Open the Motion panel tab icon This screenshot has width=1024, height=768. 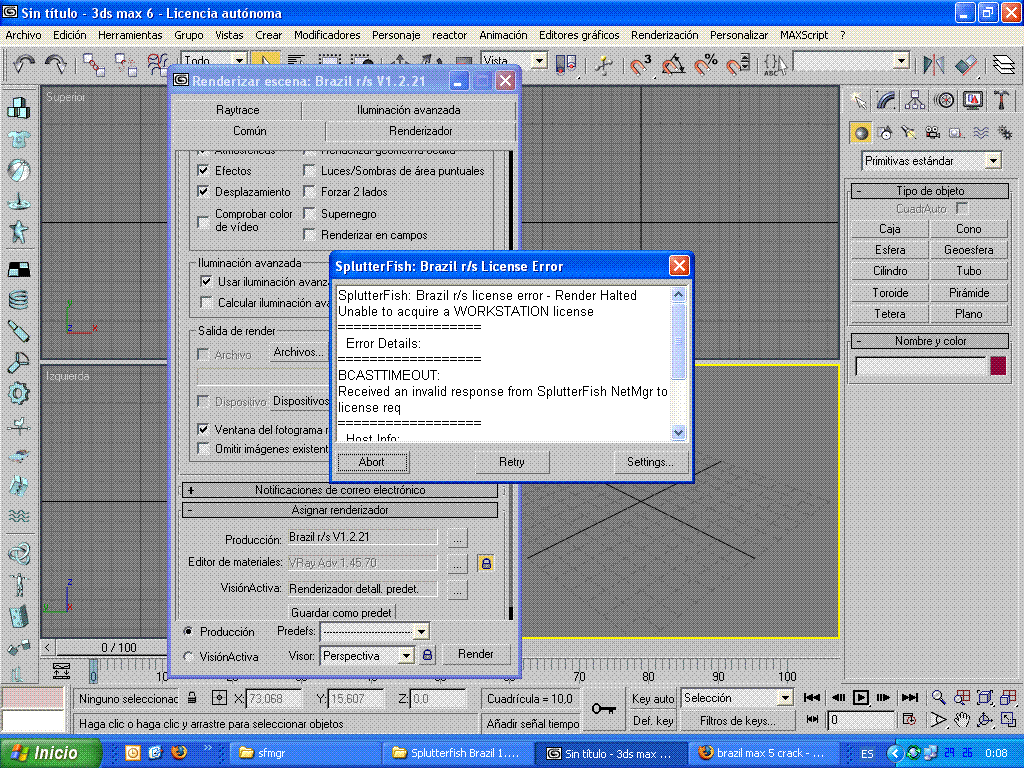[944, 101]
